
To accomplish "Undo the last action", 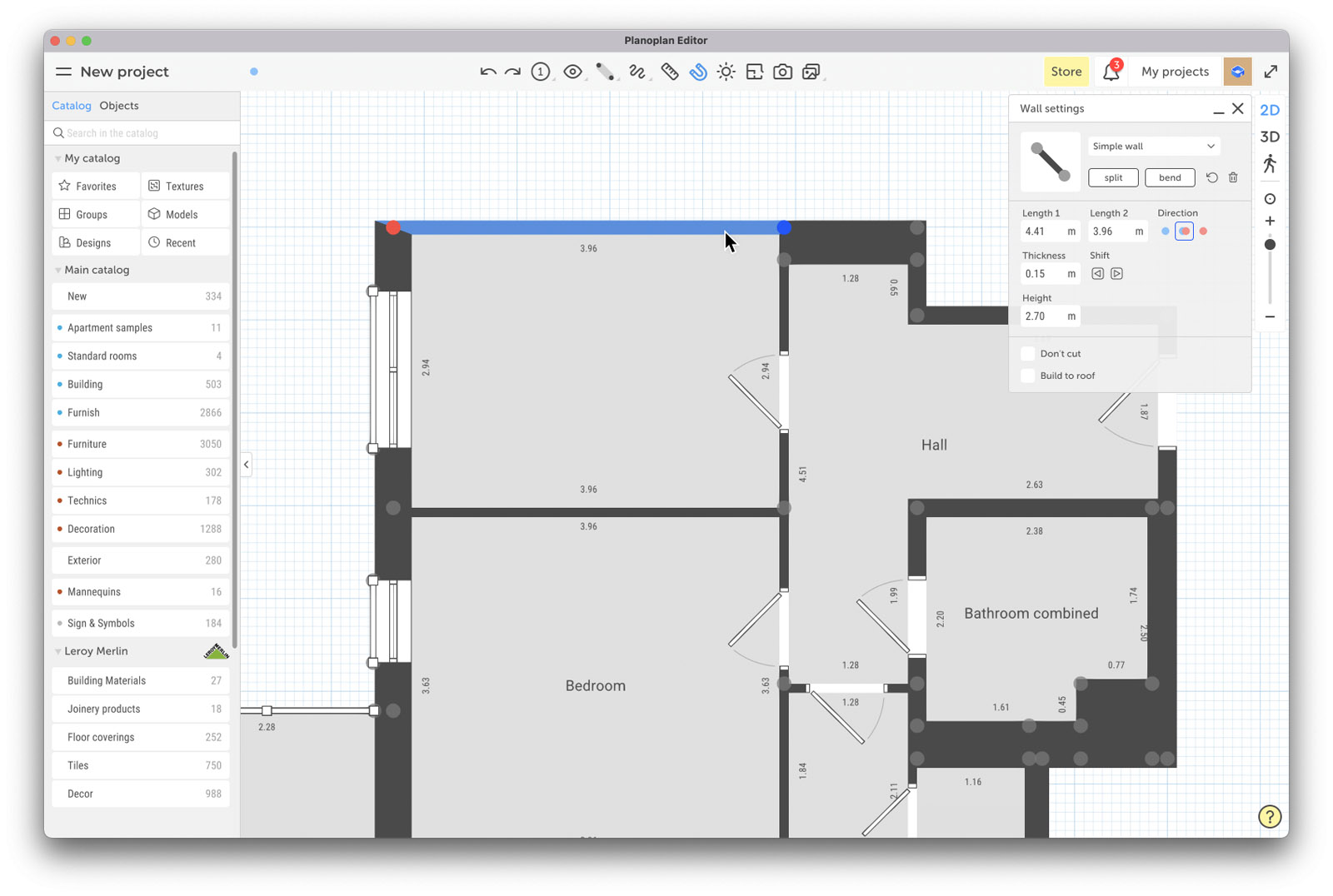I will click(x=488, y=72).
